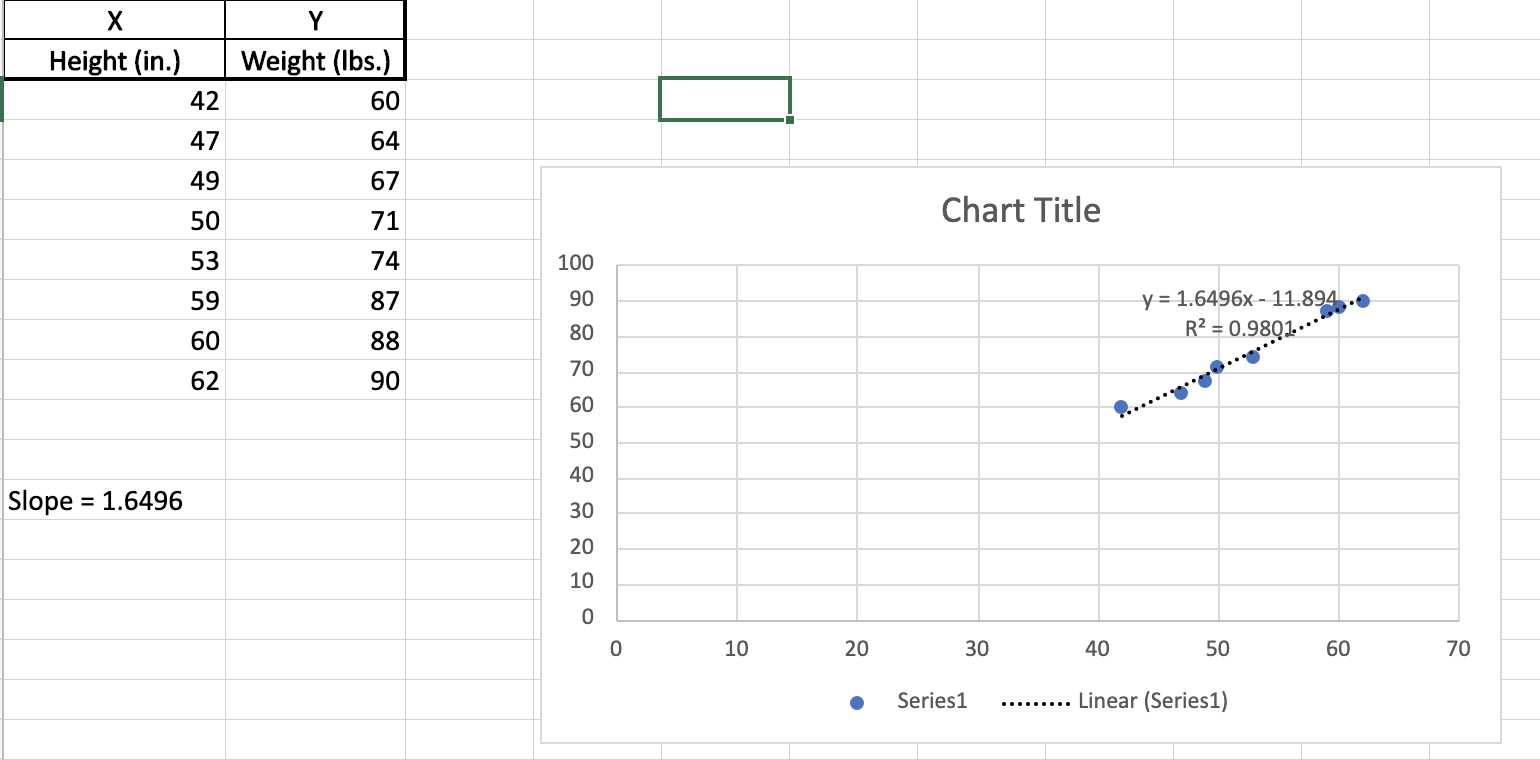
Task: Select the weight cell containing 67
Action: (x=315, y=180)
